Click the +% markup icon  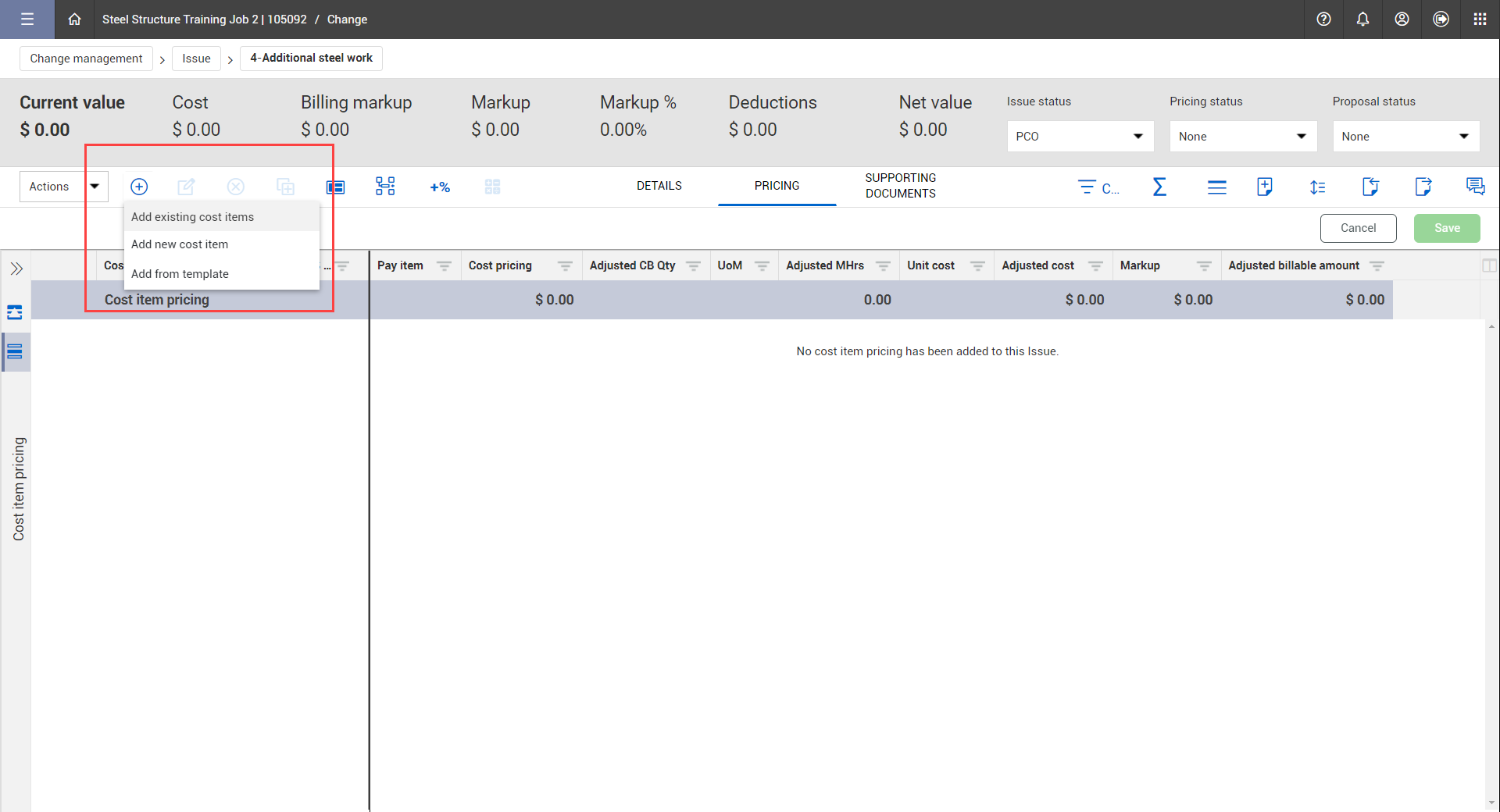pyautogui.click(x=440, y=187)
